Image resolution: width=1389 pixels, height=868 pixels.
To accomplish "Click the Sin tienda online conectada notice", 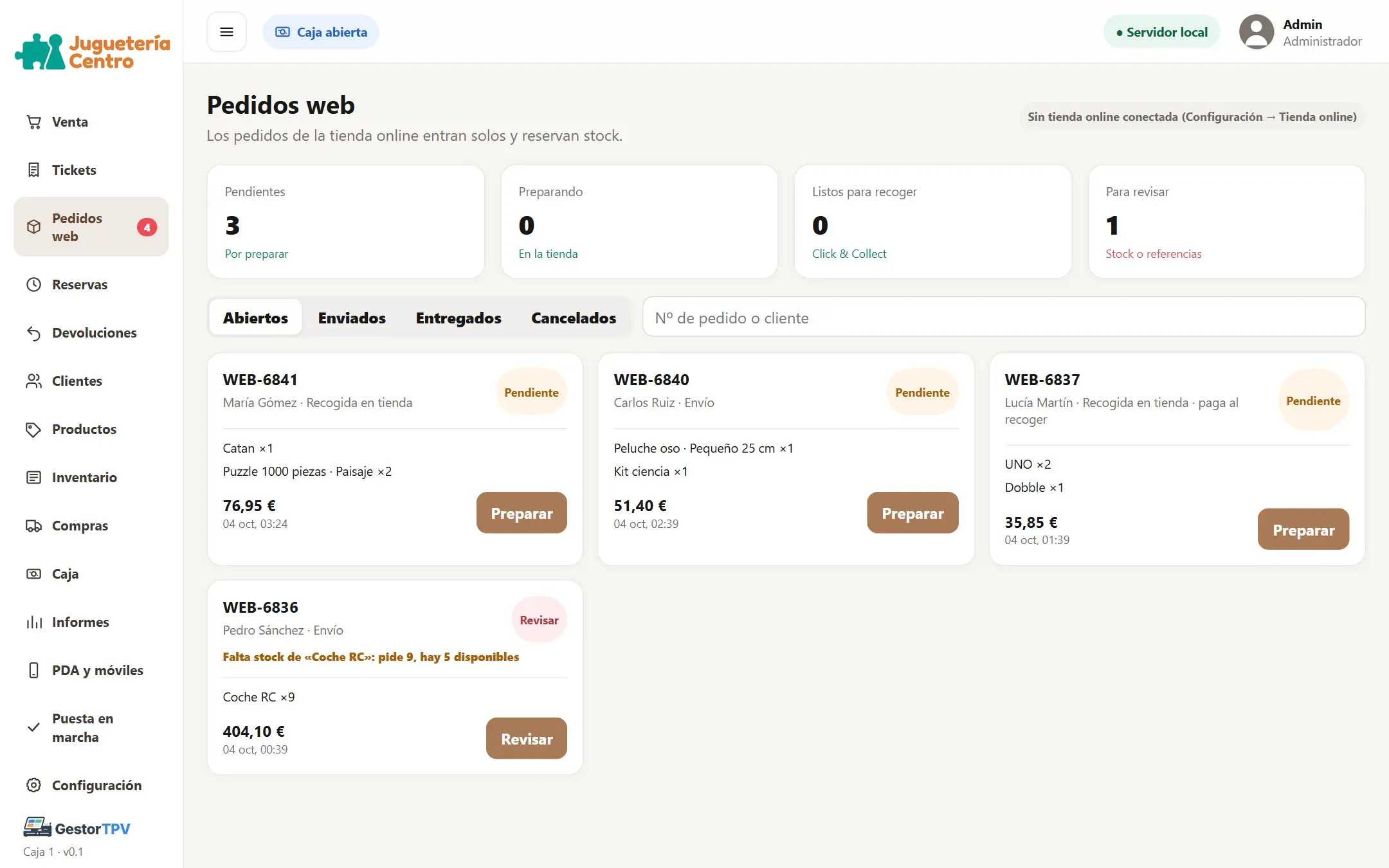I will 1192,117.
